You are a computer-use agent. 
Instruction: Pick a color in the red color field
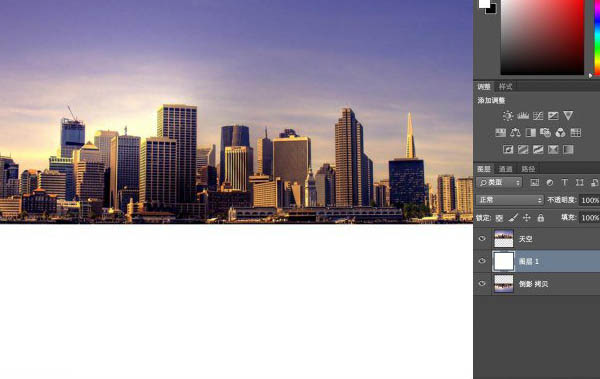coord(542,37)
